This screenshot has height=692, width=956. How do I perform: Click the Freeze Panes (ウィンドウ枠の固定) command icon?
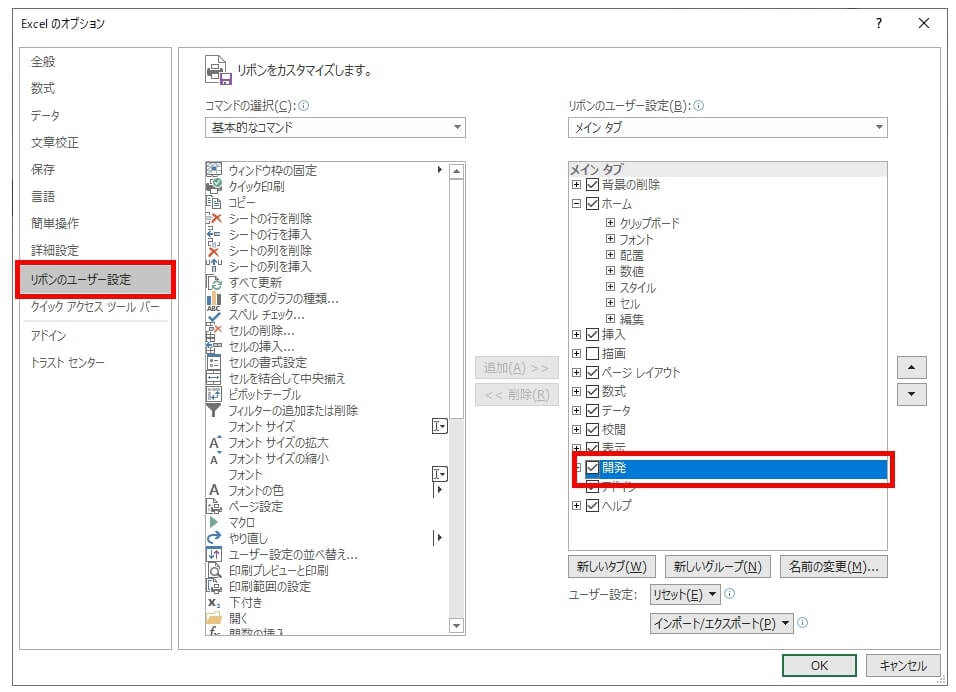point(213,169)
